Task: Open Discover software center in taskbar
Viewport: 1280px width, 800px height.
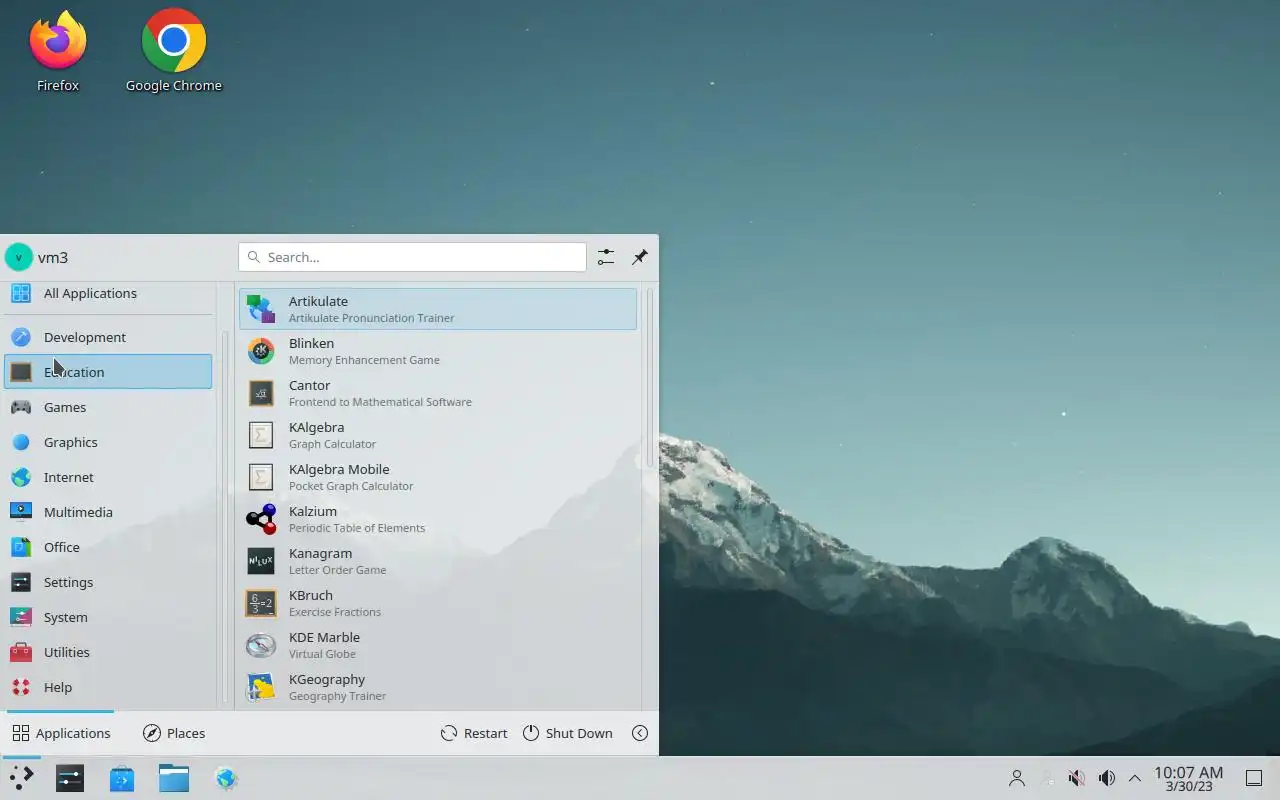Action: pos(122,778)
